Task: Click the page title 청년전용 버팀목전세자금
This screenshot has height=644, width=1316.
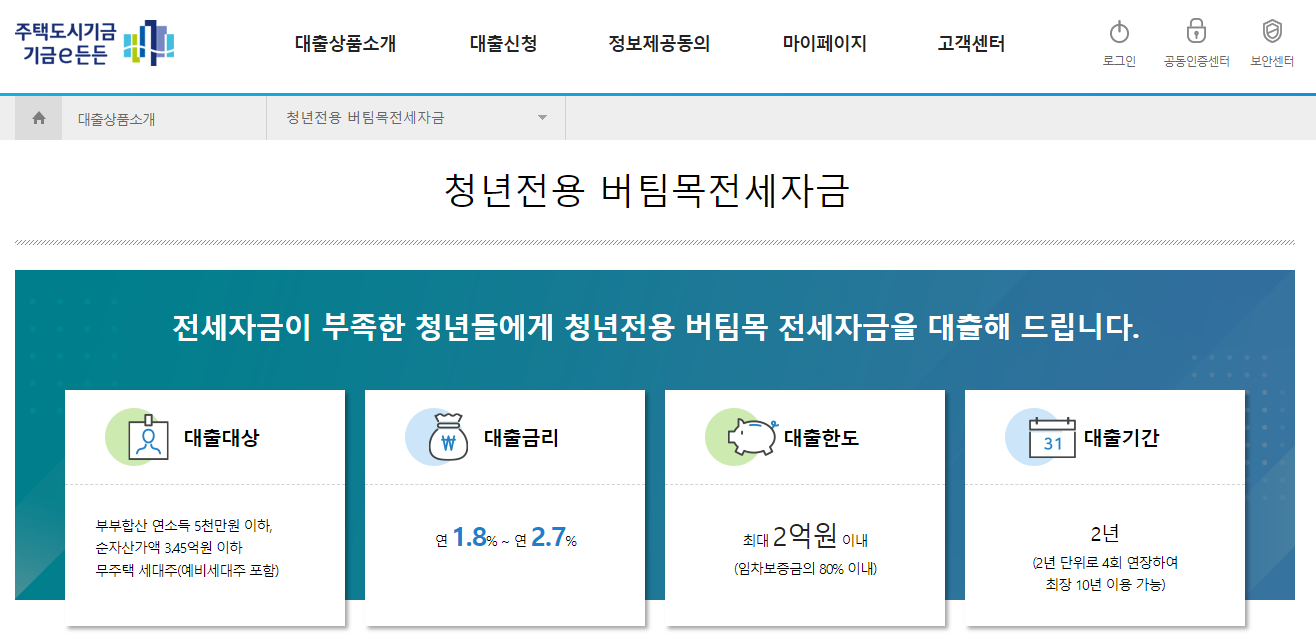Action: click(x=645, y=190)
